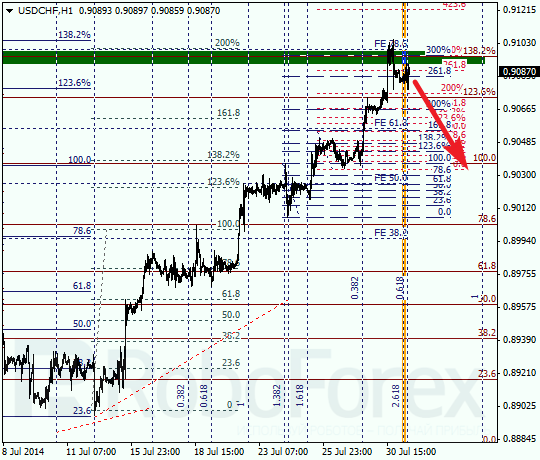Select the FE 50.0 expansion label
540x460 pixels.
(391, 178)
